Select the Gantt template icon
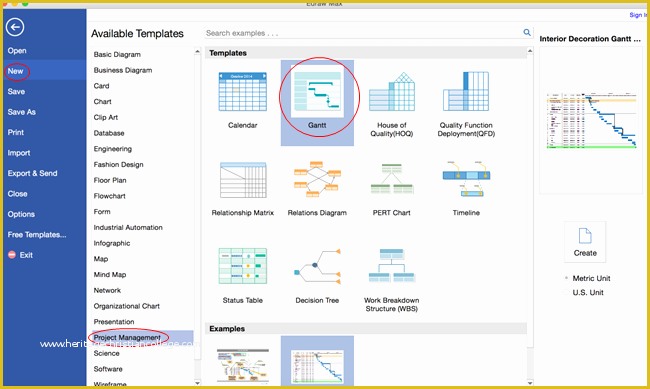 coord(317,91)
